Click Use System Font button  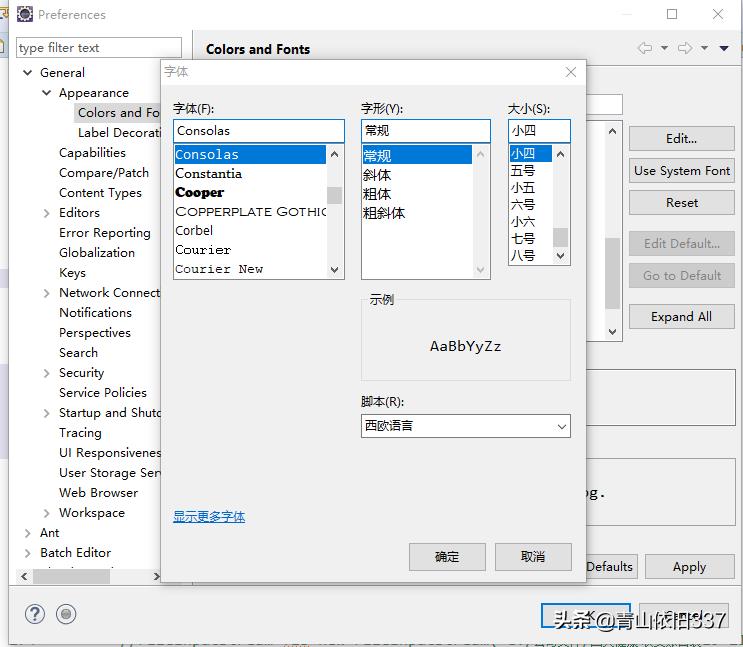click(x=682, y=171)
